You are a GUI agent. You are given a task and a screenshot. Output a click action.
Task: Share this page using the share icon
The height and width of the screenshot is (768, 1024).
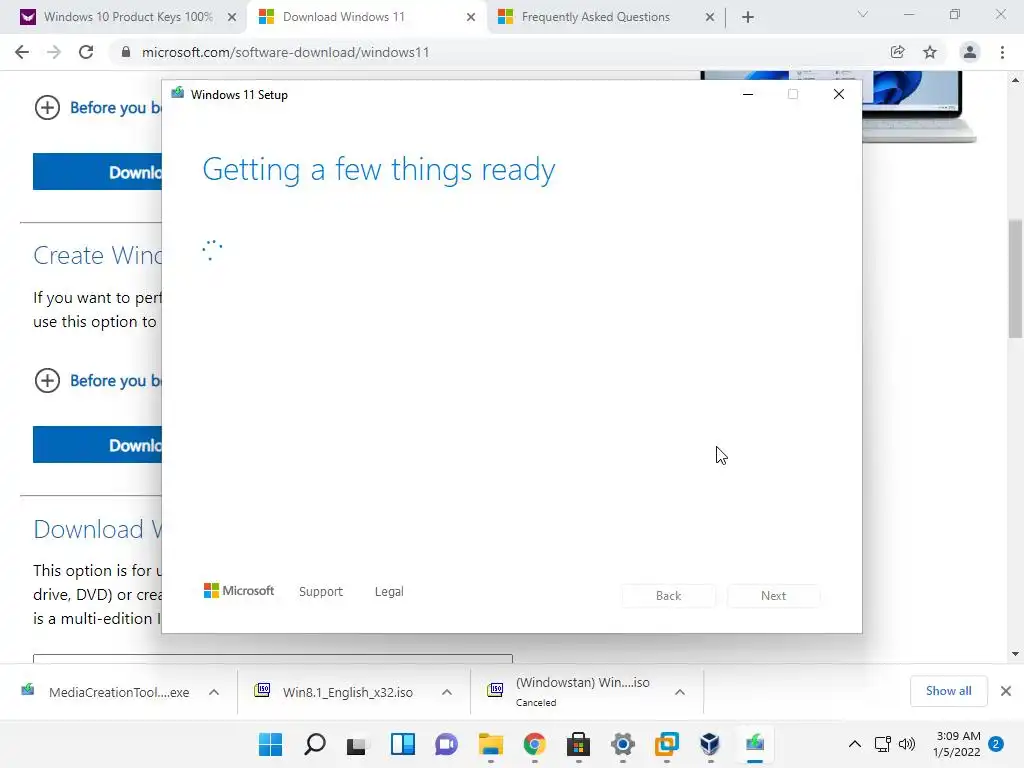(897, 52)
